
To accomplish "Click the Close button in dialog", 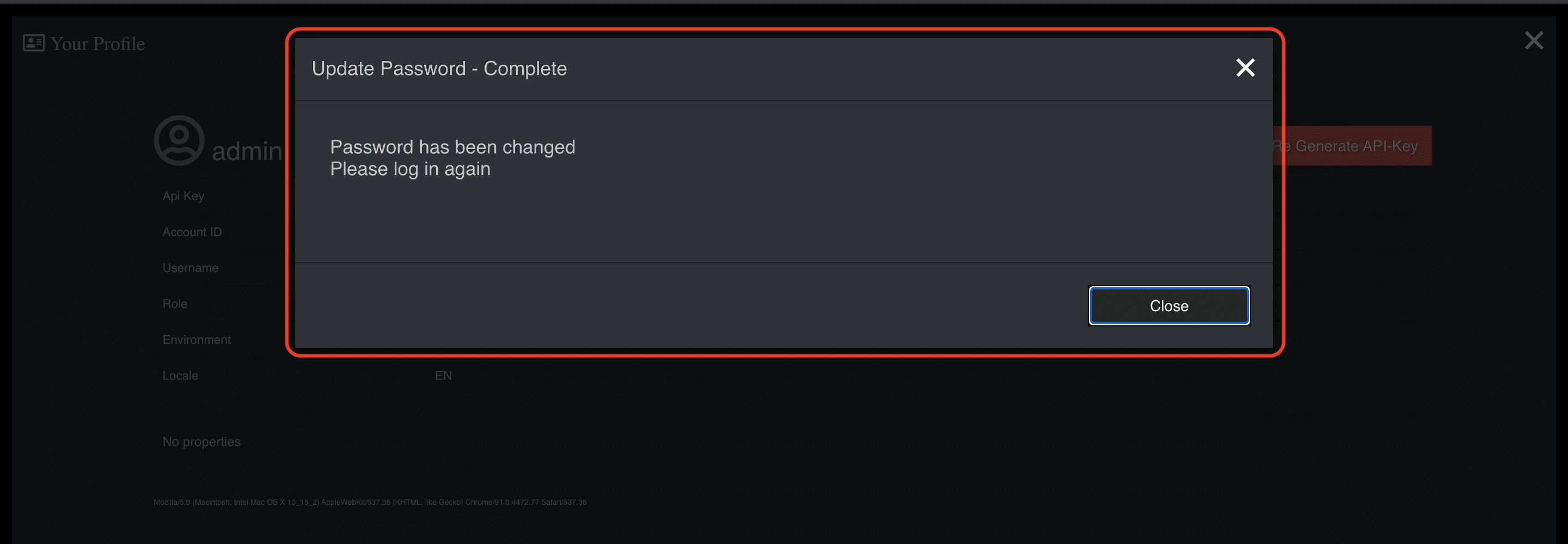I will click(1169, 306).
